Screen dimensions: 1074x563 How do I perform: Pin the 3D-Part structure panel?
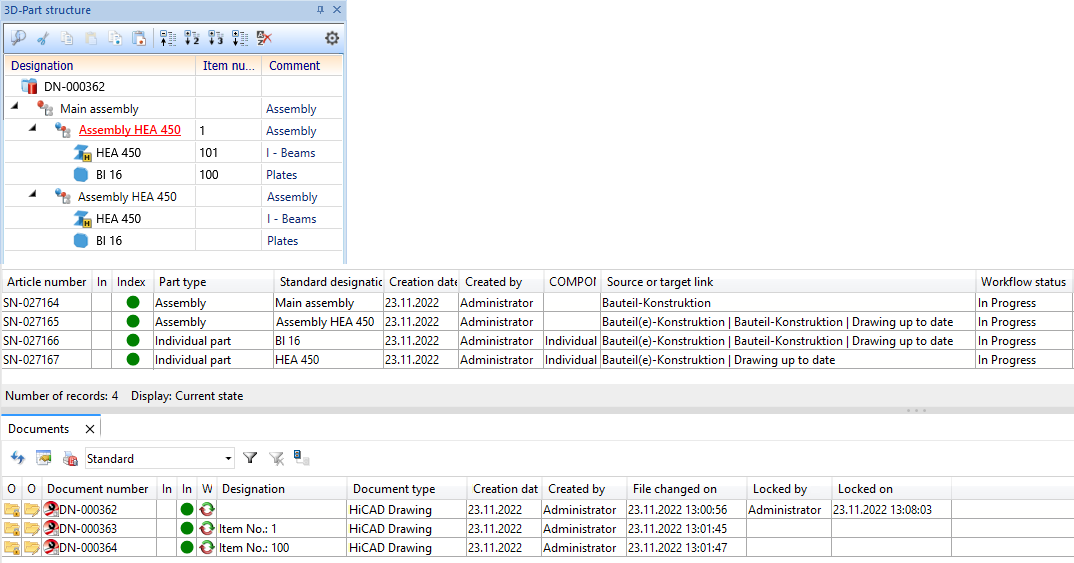[x=320, y=10]
